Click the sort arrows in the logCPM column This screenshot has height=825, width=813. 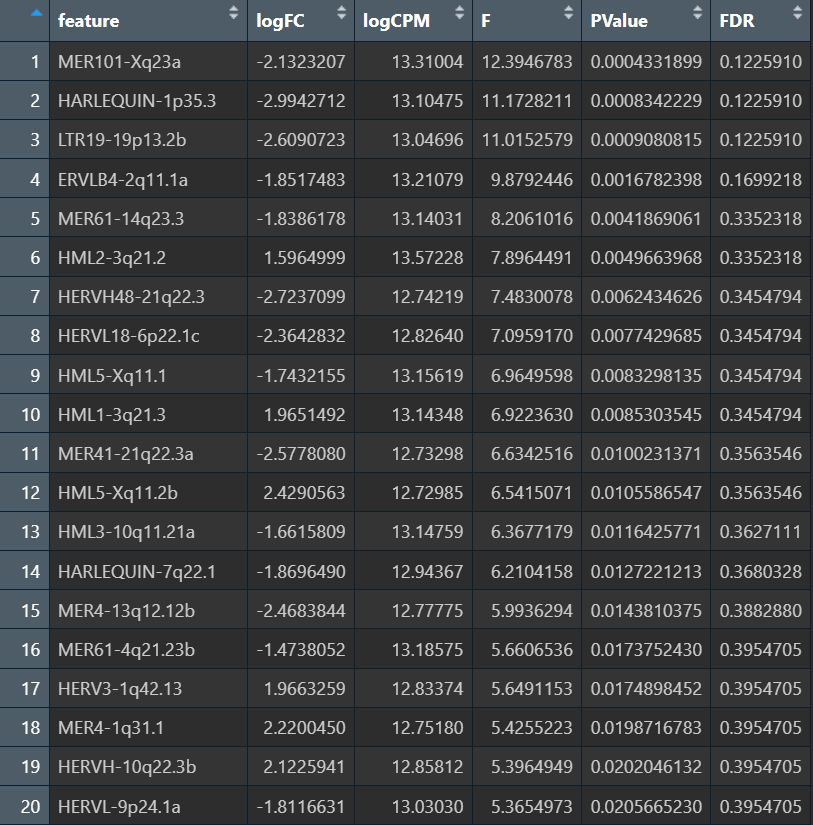[460, 15]
